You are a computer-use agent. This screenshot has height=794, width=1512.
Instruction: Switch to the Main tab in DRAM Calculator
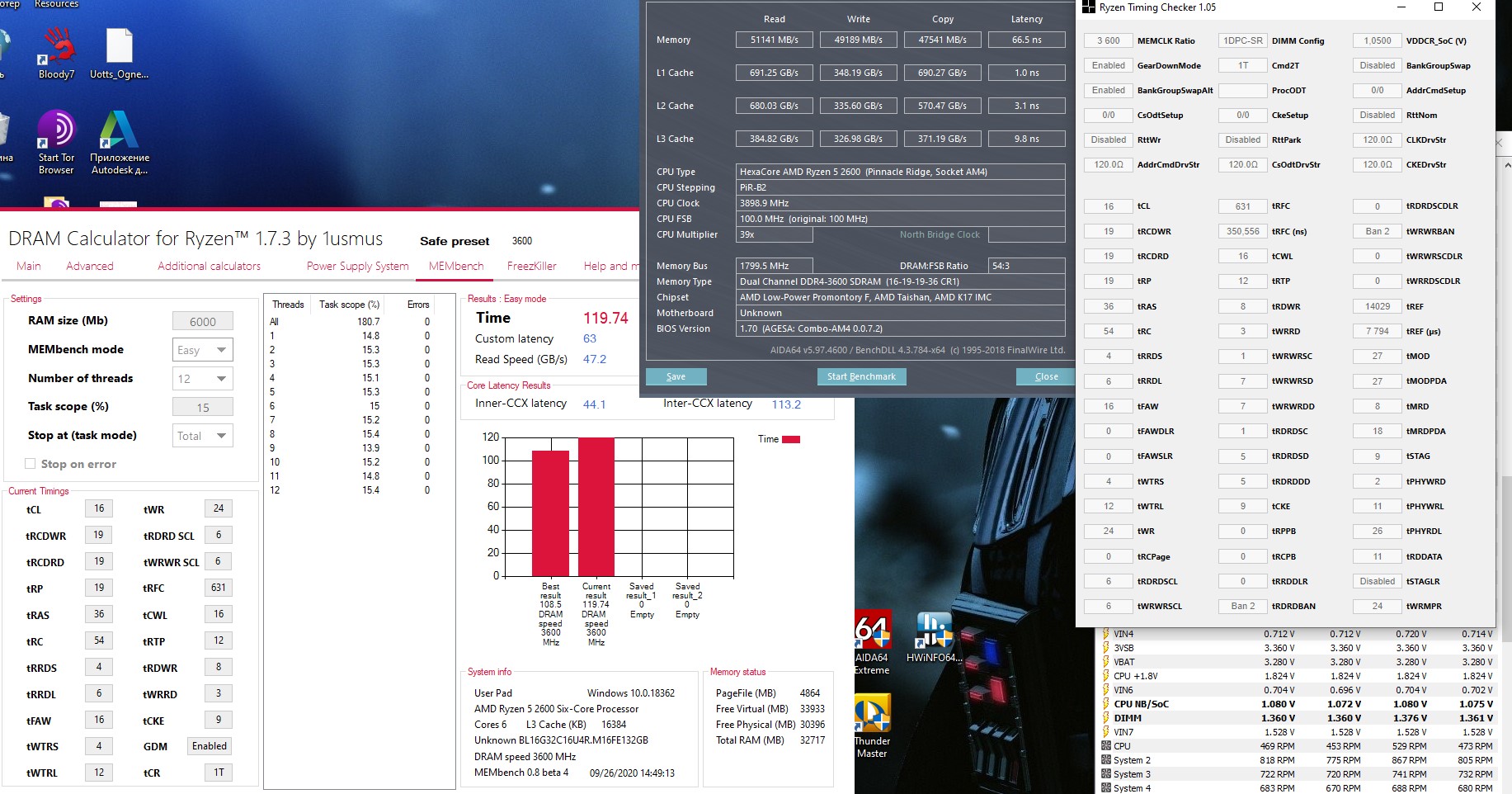pyautogui.click(x=29, y=266)
